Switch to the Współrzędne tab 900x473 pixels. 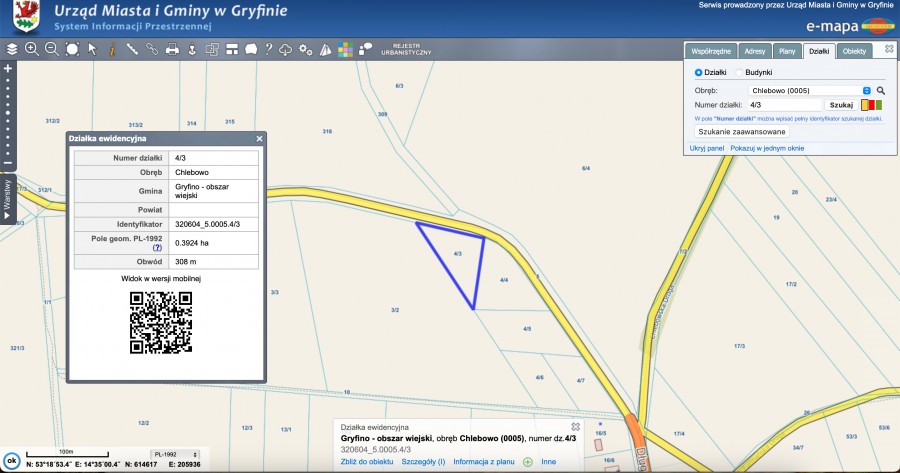pos(711,50)
